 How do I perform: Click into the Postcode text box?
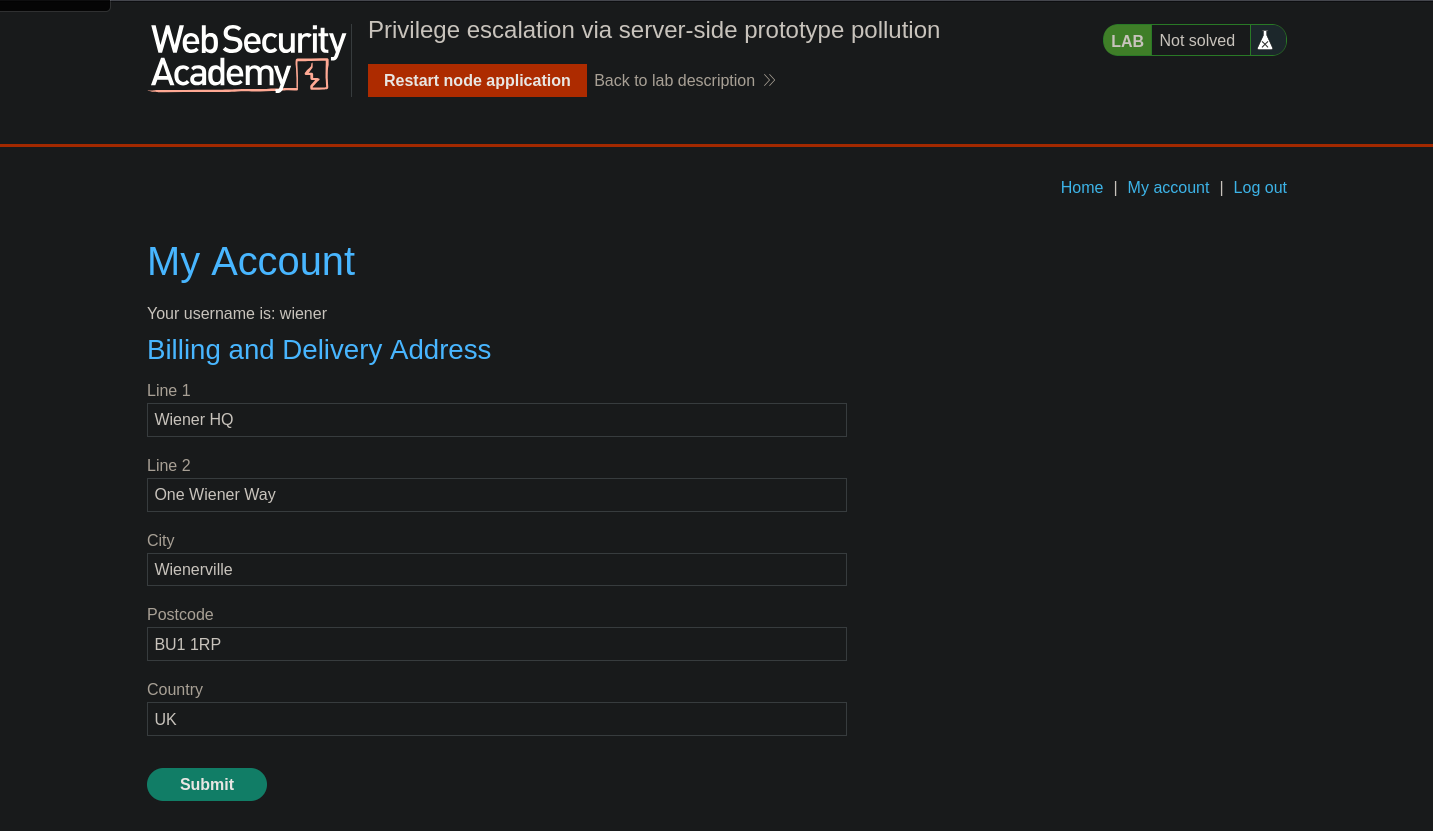click(x=496, y=644)
